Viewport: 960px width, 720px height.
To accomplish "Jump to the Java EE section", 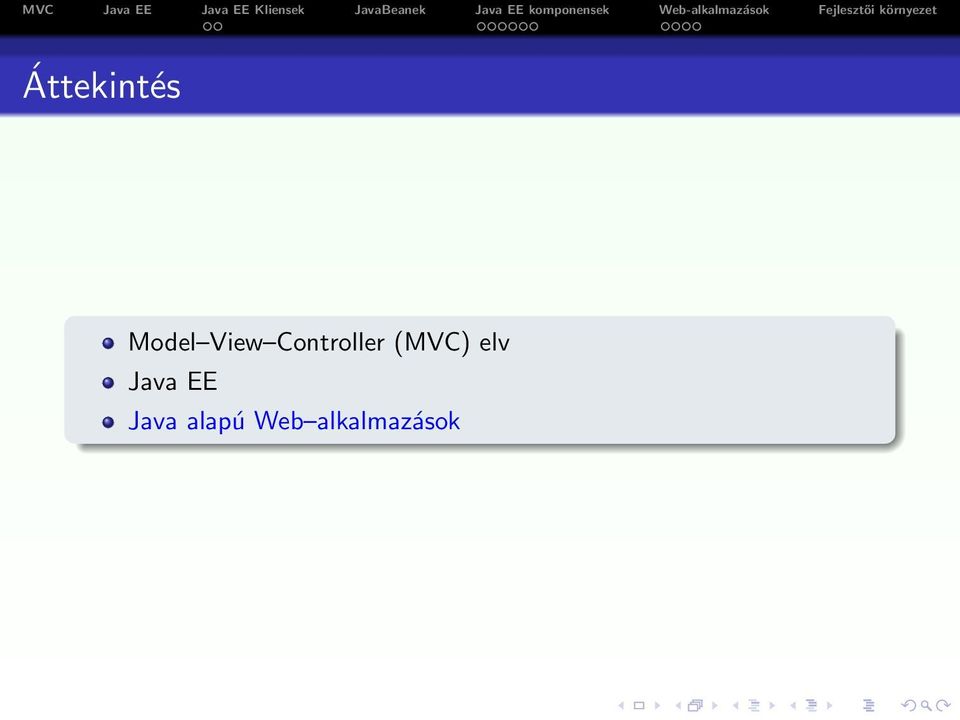I will pos(127,10).
